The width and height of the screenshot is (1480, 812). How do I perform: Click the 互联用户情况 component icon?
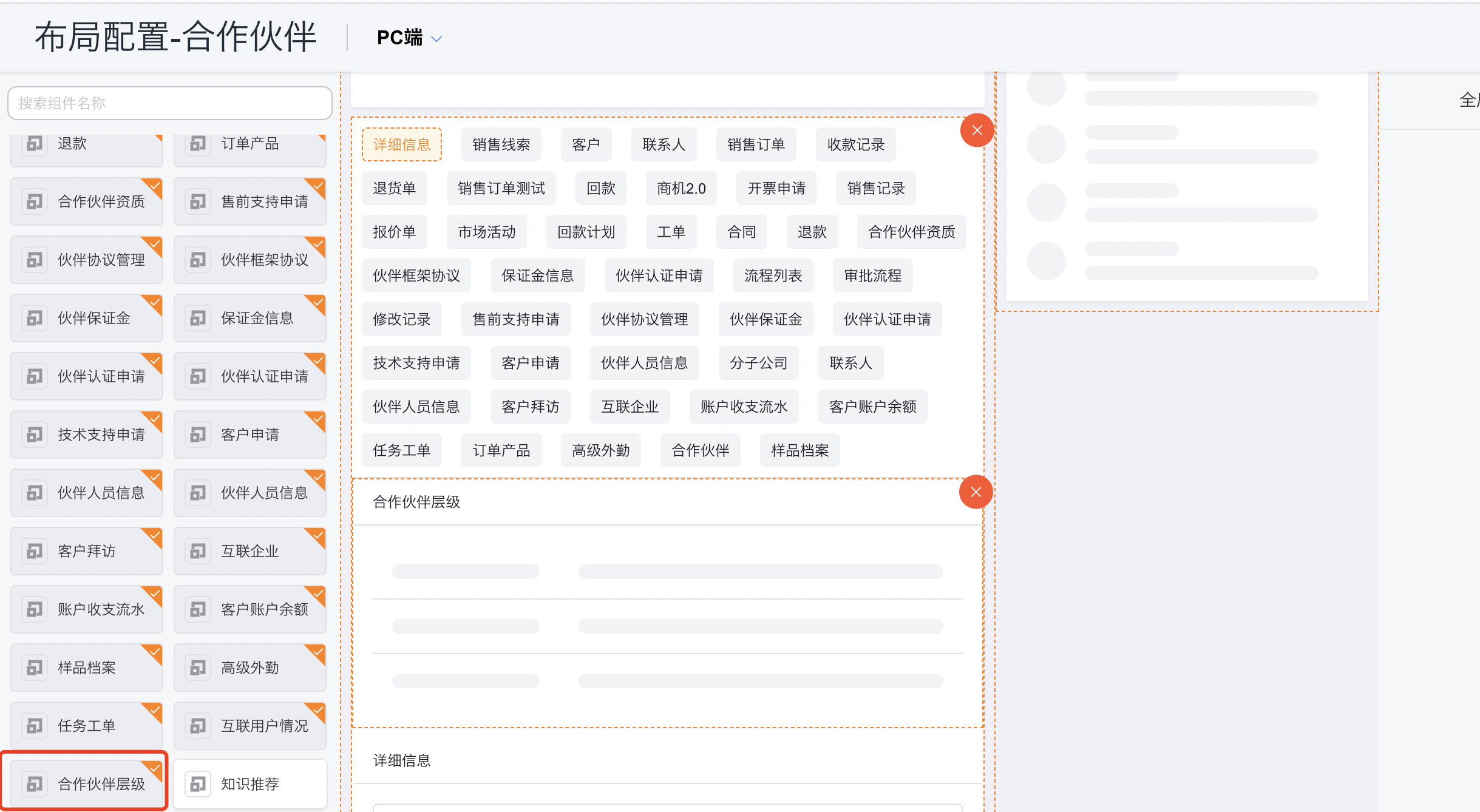coord(198,726)
